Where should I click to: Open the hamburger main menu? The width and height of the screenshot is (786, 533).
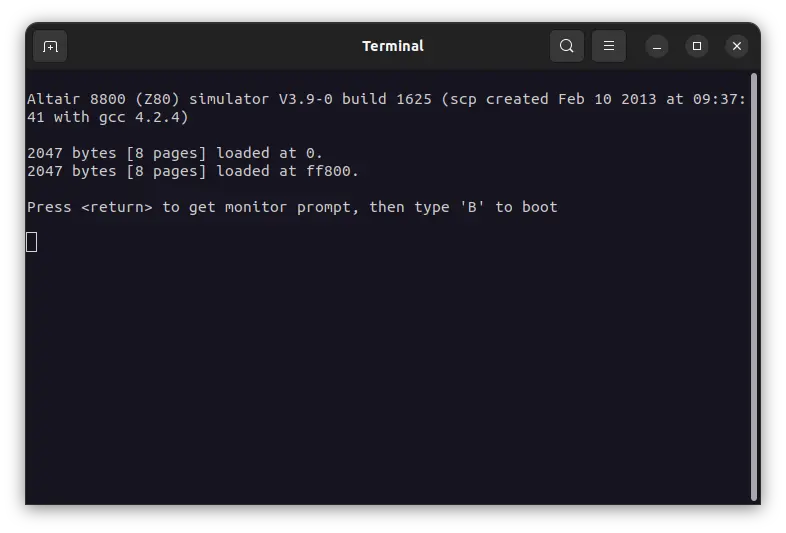coord(609,46)
